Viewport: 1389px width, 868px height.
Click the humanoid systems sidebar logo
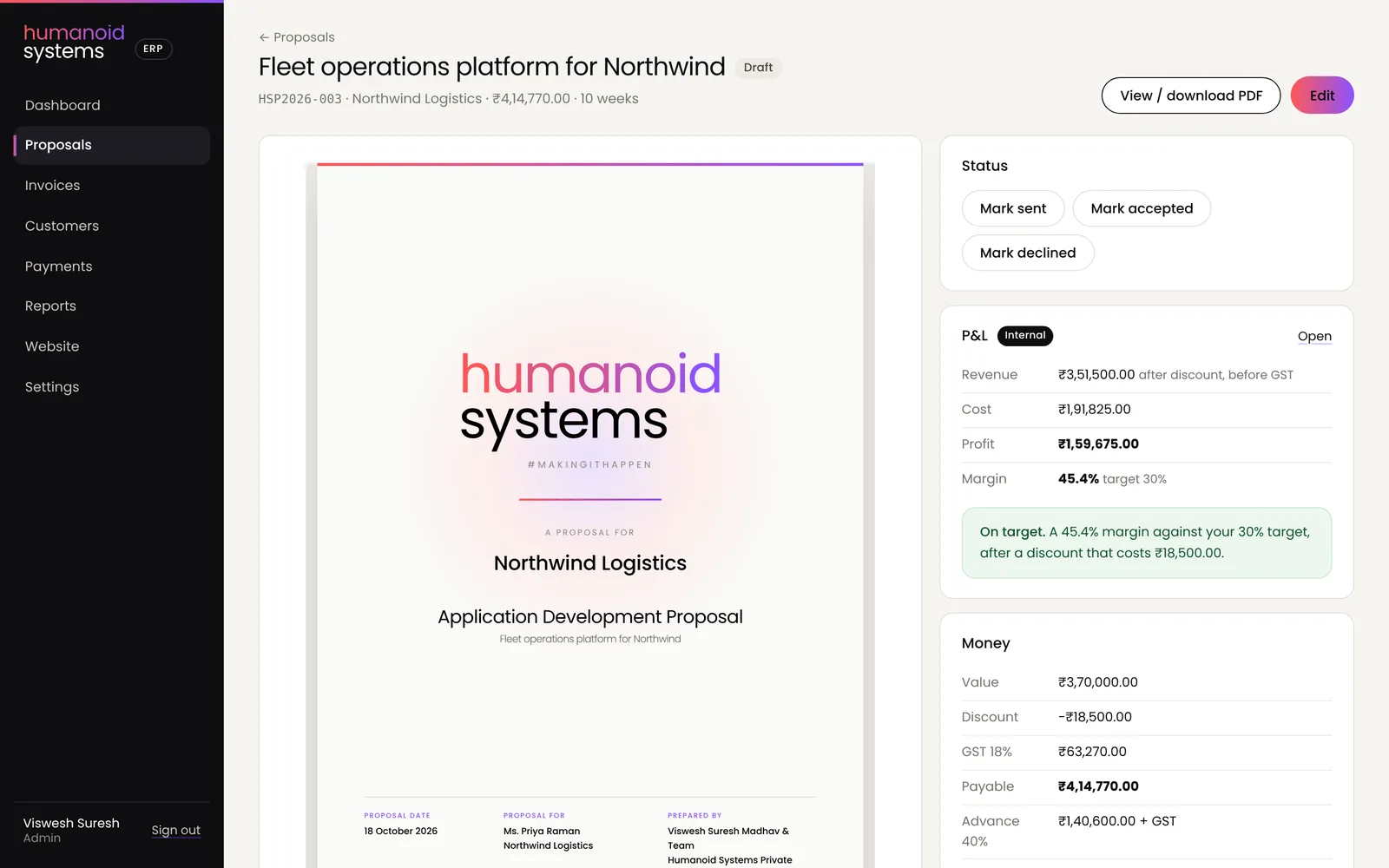coord(74,43)
